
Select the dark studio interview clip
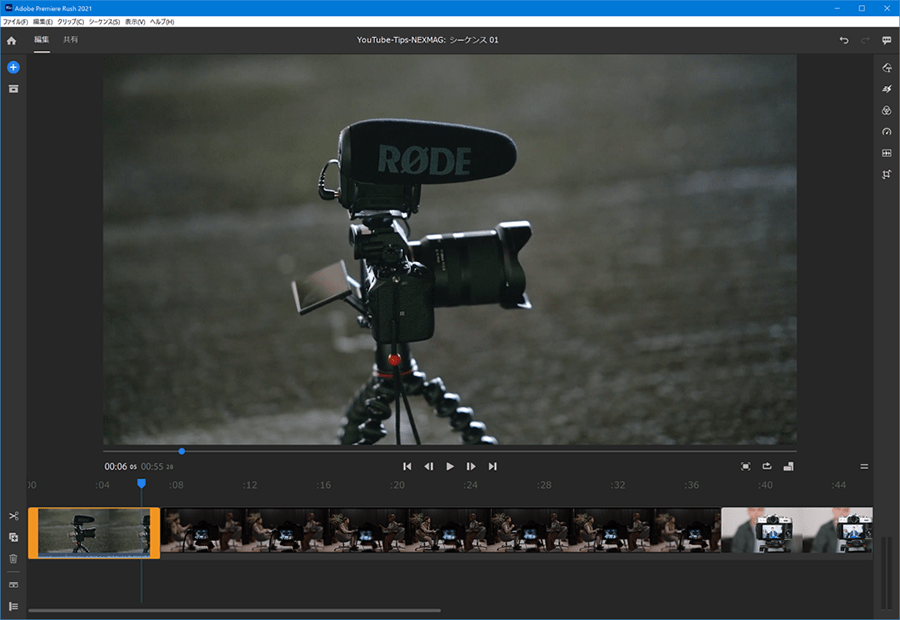(x=440, y=530)
